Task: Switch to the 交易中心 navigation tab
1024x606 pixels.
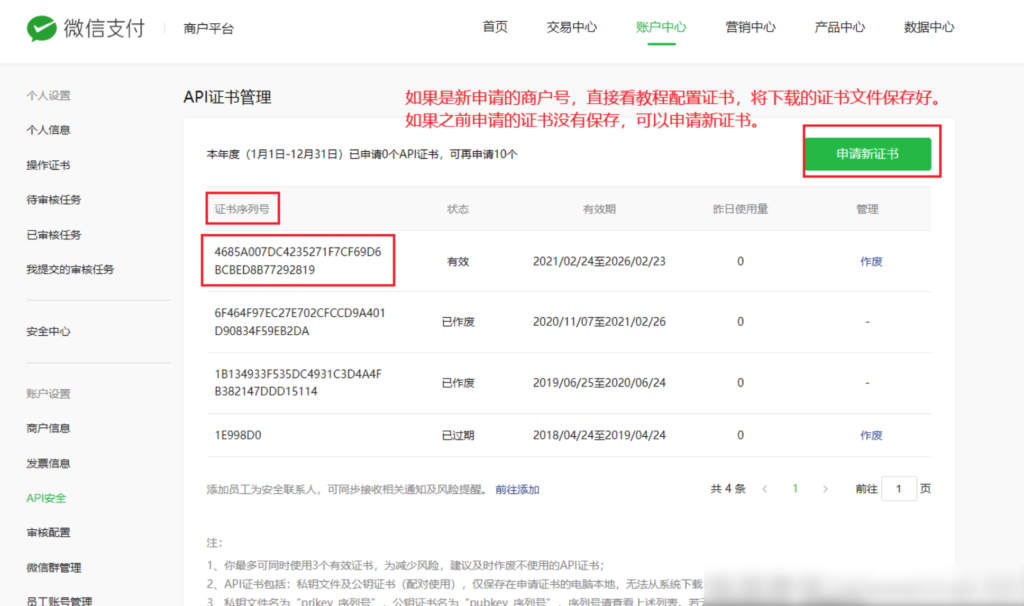Action: (571, 27)
